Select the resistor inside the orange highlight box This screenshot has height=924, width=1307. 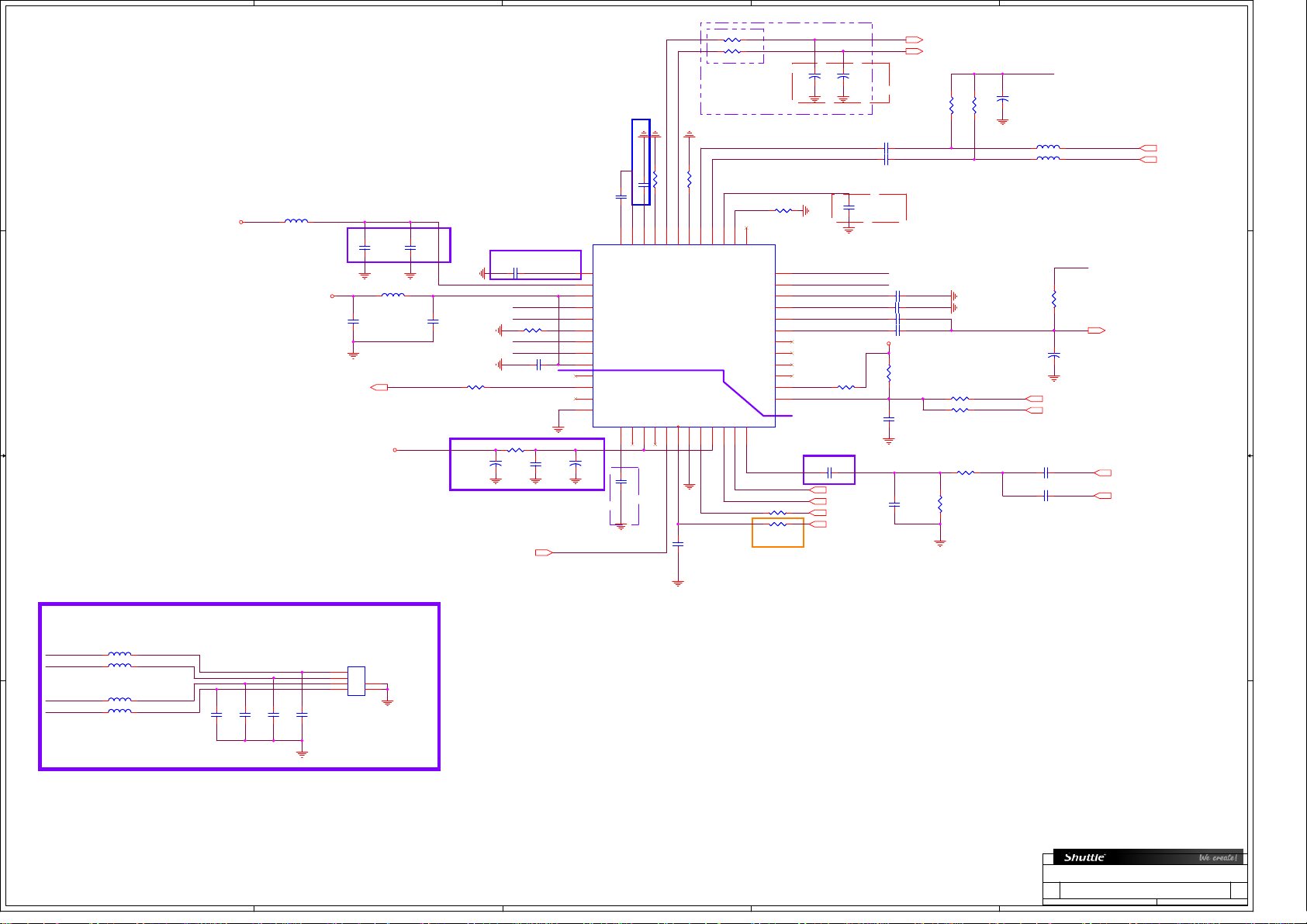coord(777,524)
